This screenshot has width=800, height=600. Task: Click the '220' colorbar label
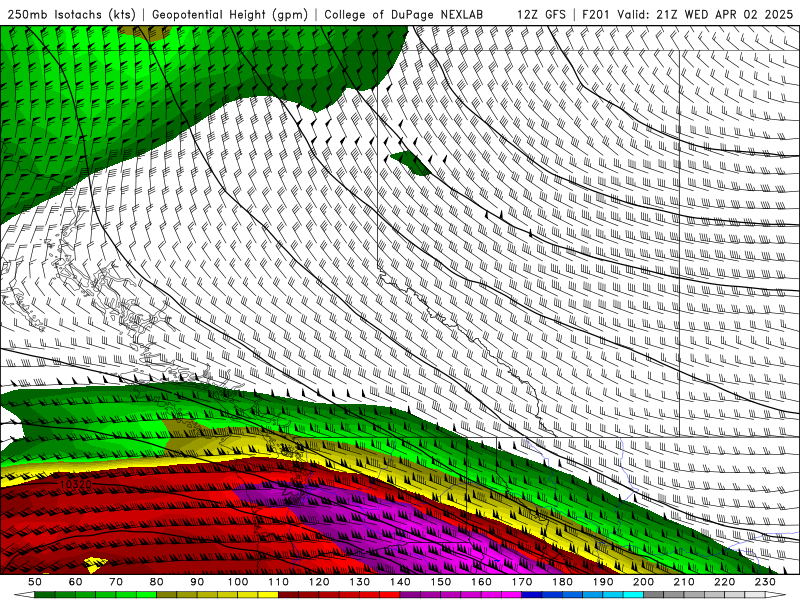click(724, 582)
